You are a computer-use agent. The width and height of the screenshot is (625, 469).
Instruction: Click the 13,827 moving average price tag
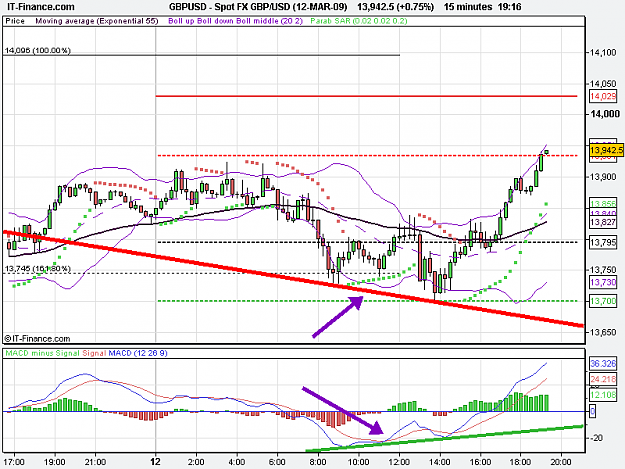603,222
